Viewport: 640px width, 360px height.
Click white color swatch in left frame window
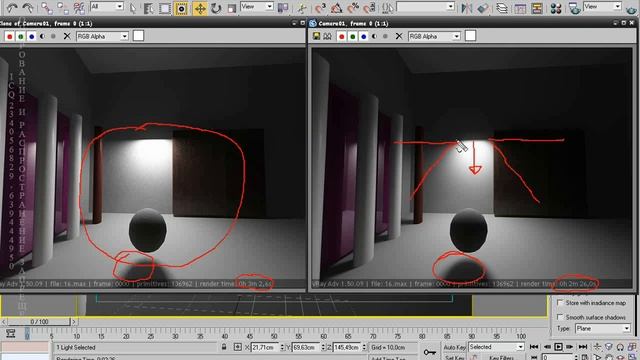[x=138, y=36]
